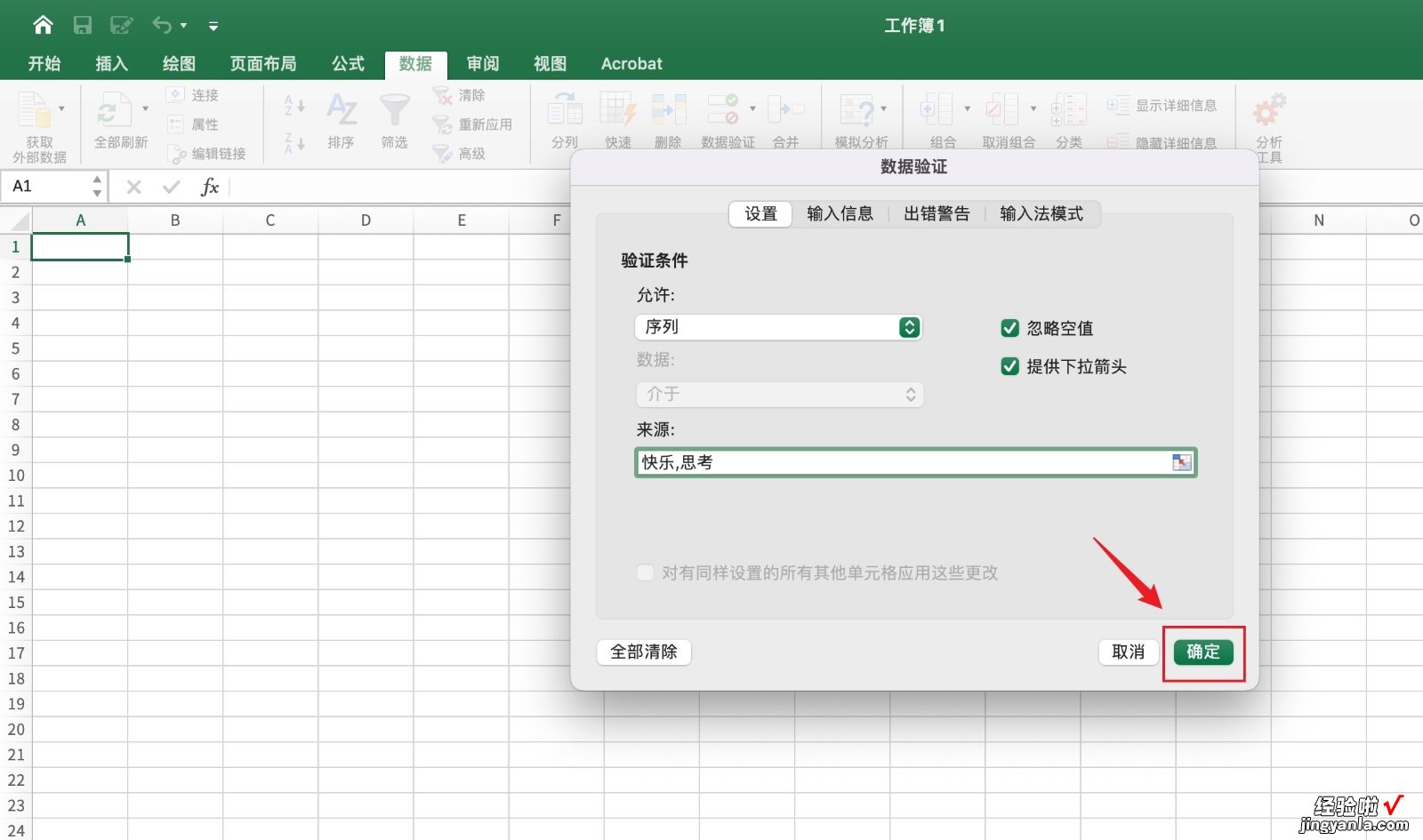
Task: Open the 允许 dropdown showing 序列
Action: click(x=778, y=327)
